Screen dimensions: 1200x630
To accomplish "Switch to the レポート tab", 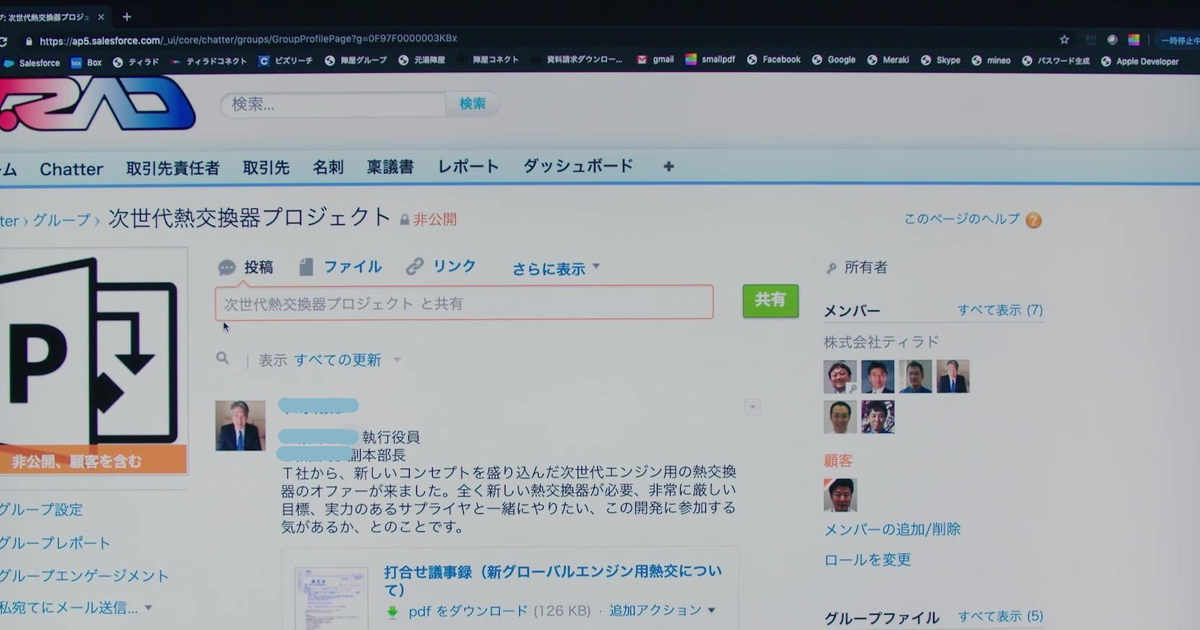I will tap(468, 167).
